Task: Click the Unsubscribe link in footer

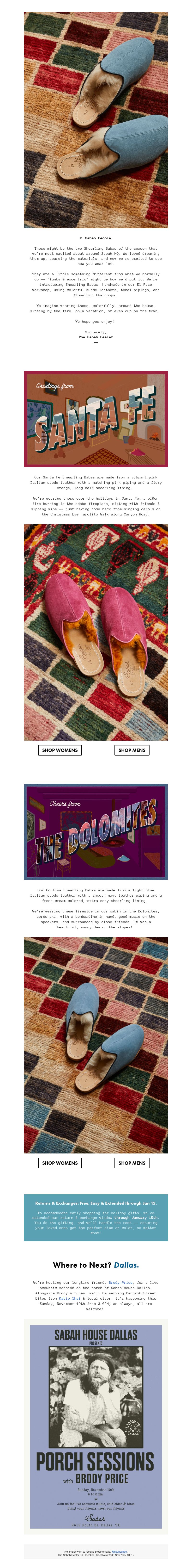Action: 120,1552
